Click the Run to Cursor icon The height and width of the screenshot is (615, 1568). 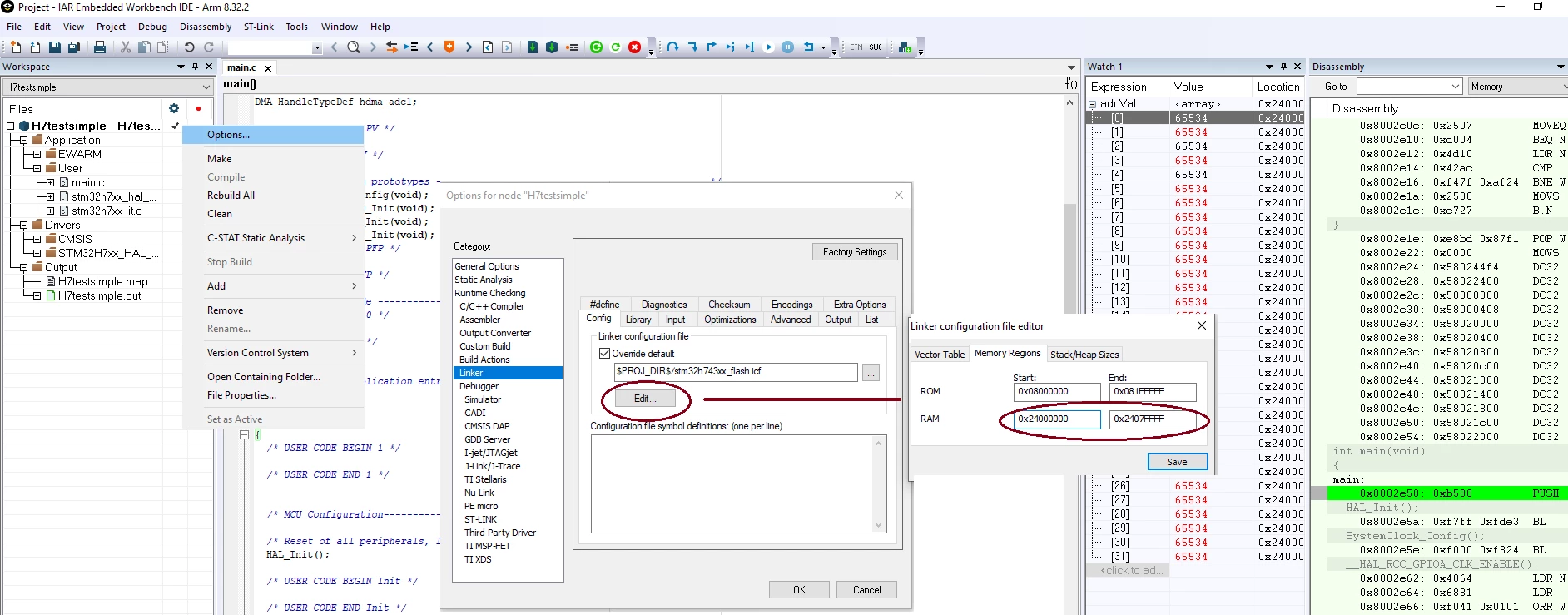[749, 47]
